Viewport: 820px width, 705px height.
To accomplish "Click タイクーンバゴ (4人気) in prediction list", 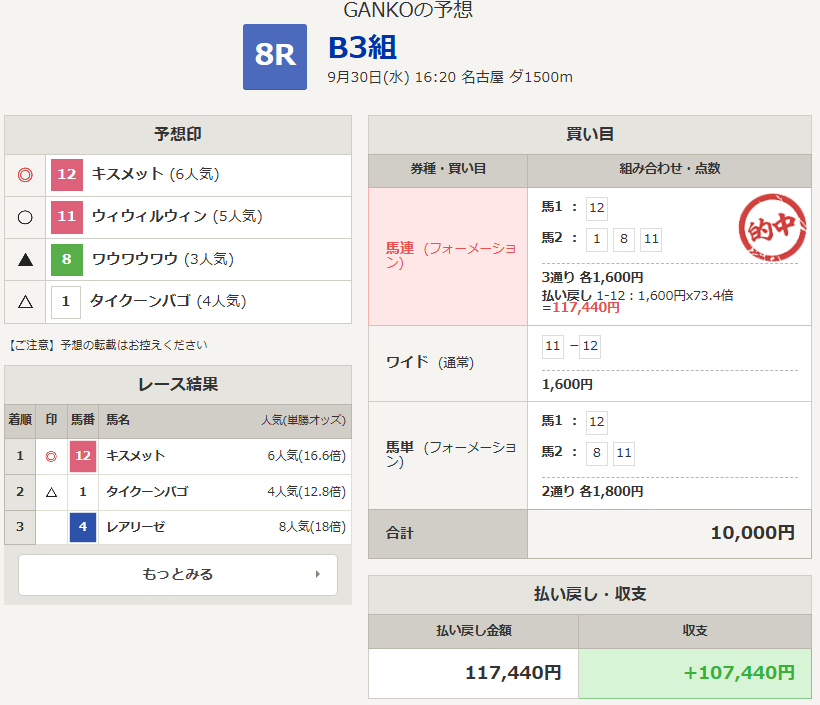I will [168, 301].
